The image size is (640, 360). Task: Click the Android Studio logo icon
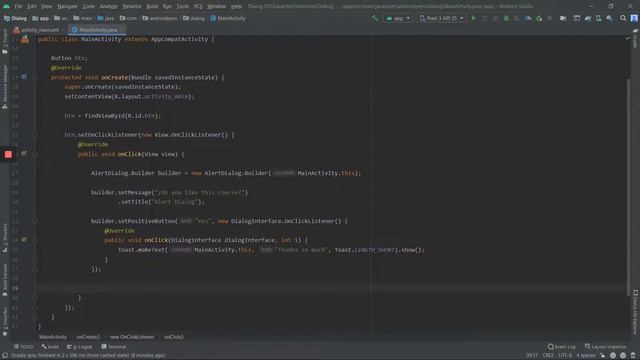[x=6, y=6]
